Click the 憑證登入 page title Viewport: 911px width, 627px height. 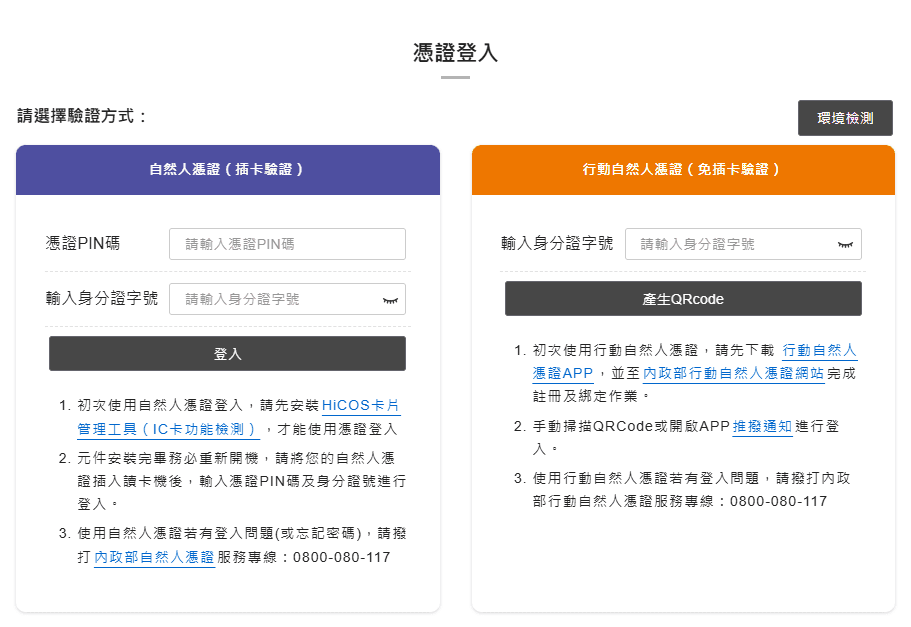click(456, 52)
